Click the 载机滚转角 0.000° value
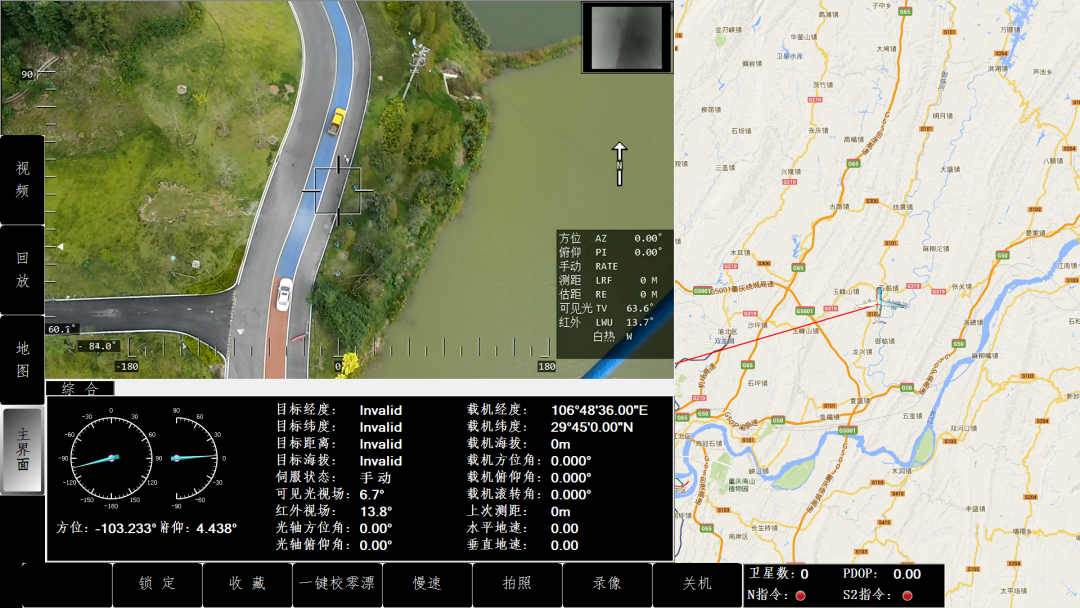Viewport: 1080px width, 608px height. coord(571,494)
